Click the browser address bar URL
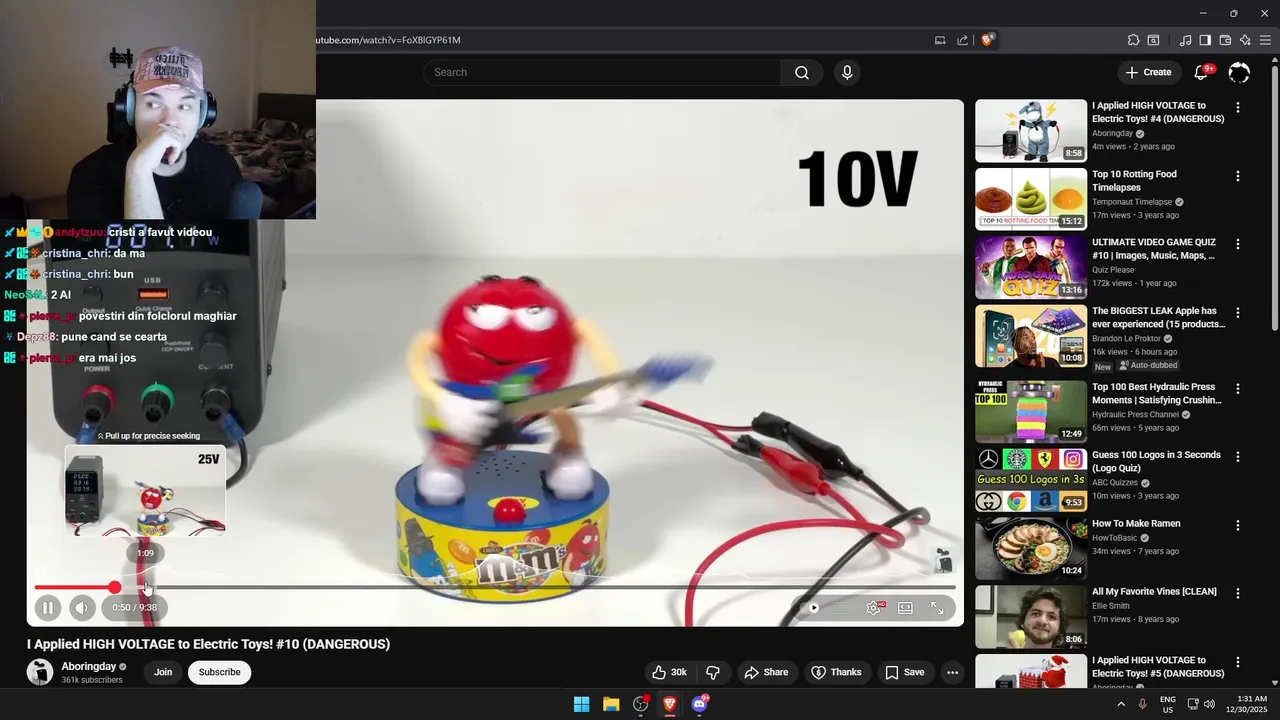1280x720 pixels. click(388, 40)
